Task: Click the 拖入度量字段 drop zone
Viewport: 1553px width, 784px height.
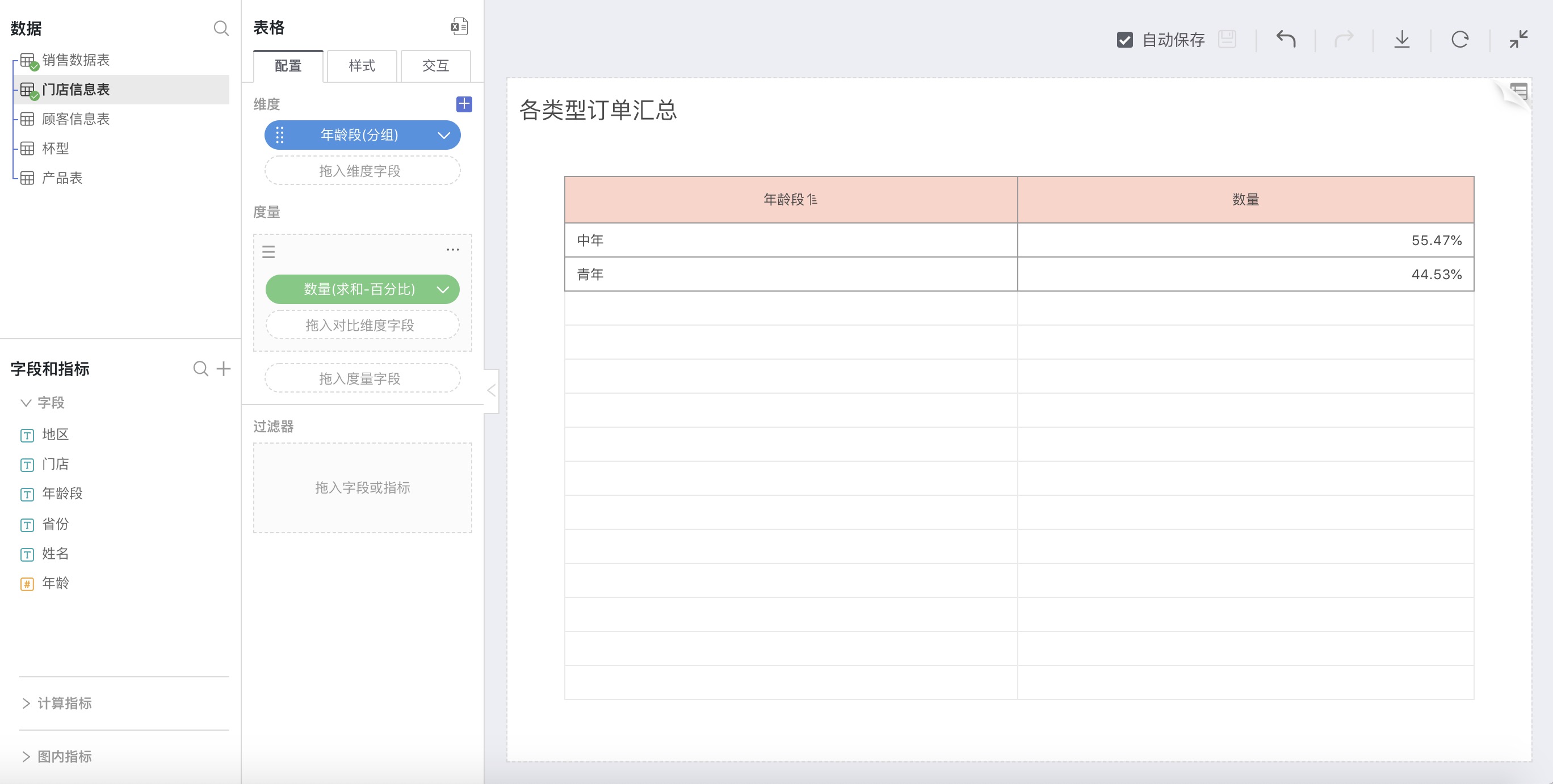Action: click(x=362, y=378)
